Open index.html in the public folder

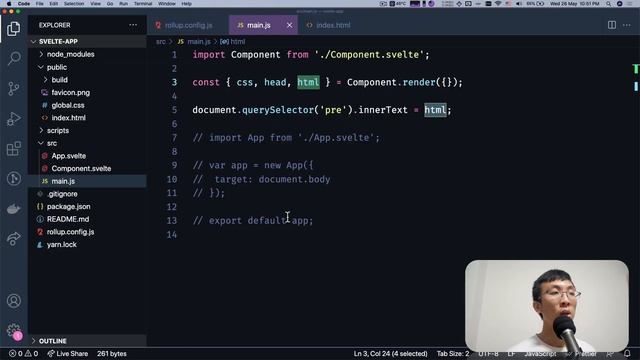87,118
